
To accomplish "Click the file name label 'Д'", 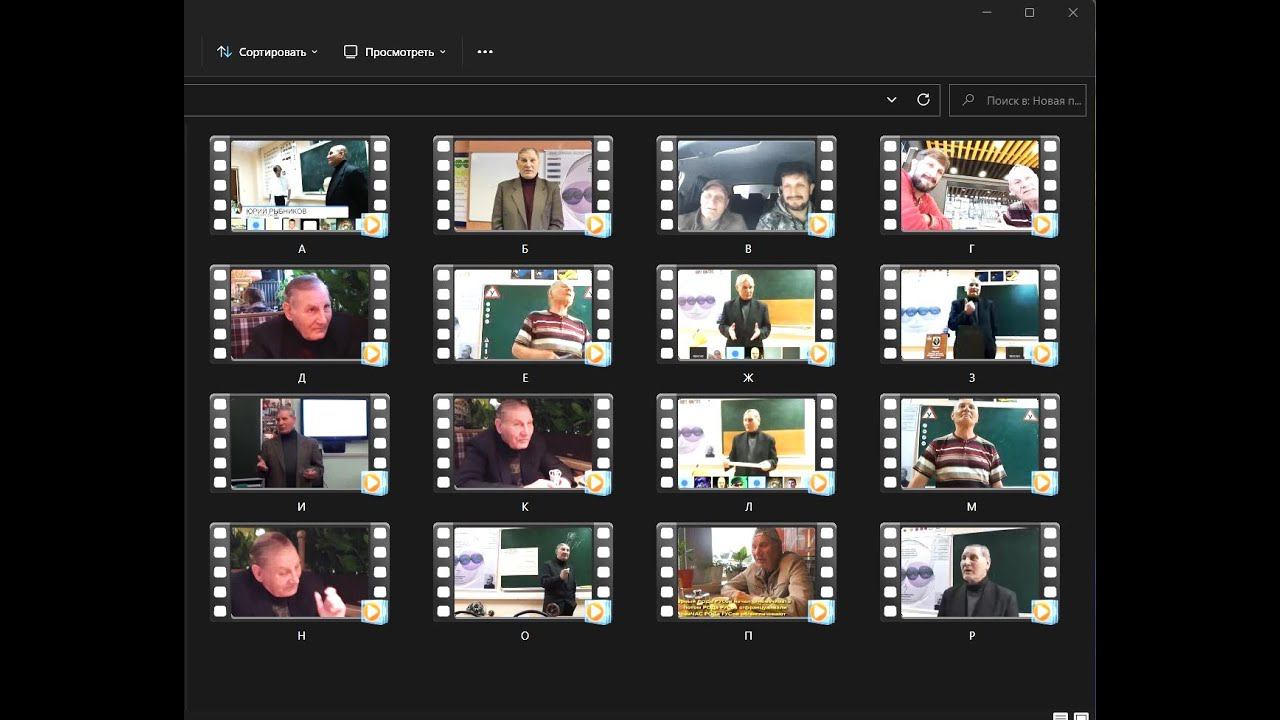I will tap(302, 378).
